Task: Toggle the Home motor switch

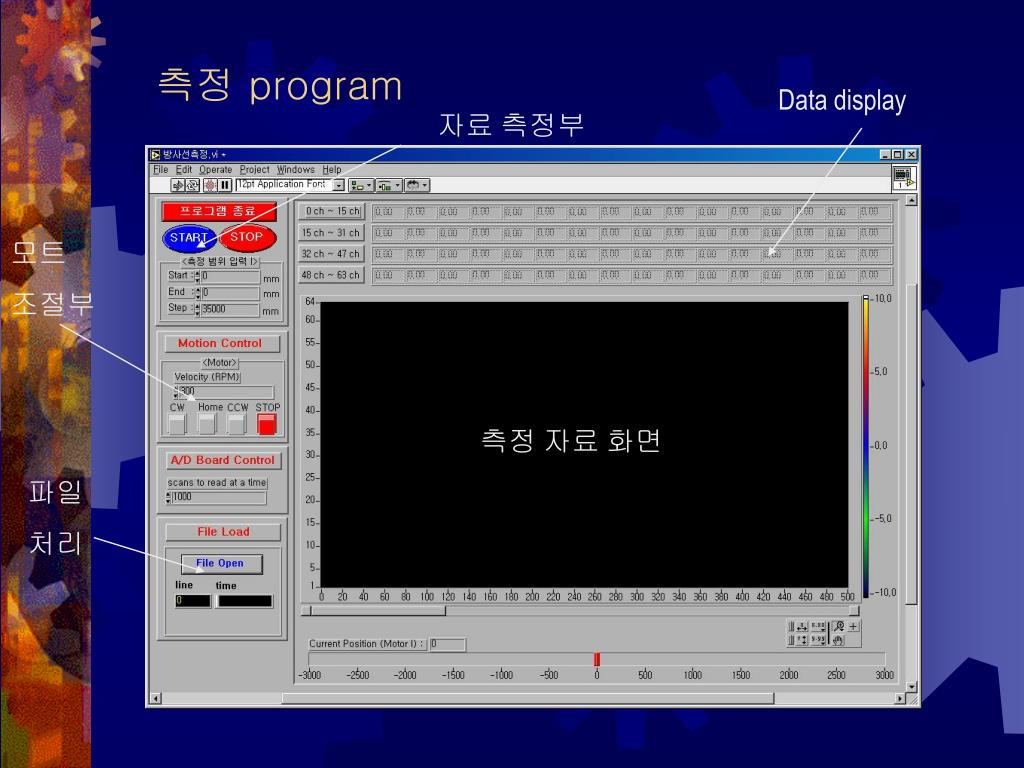Action: pos(206,424)
